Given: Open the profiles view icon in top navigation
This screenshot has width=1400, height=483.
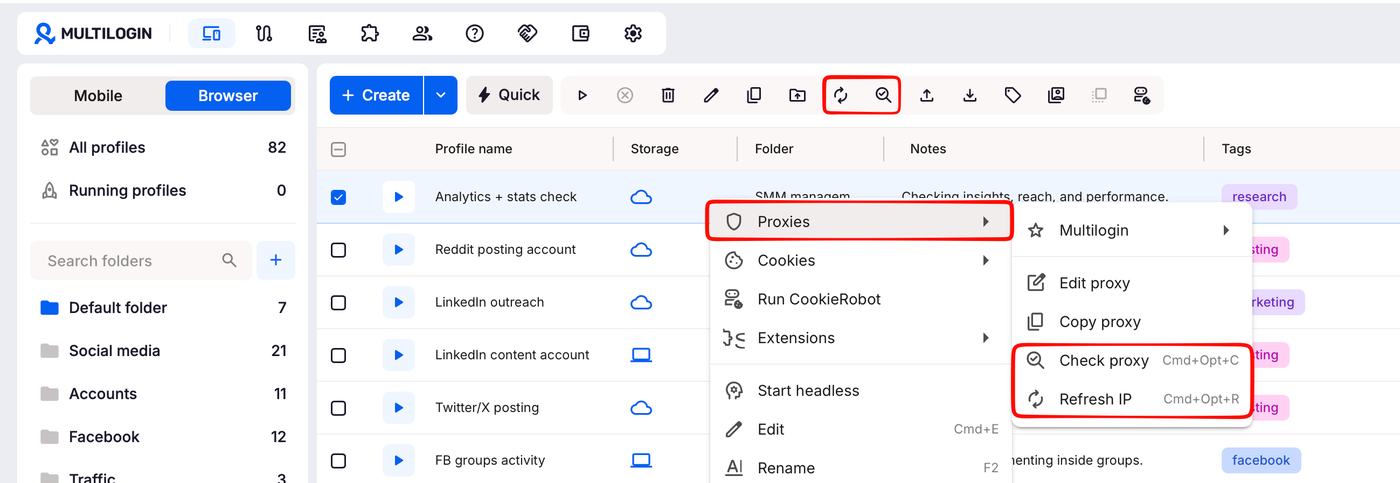Looking at the screenshot, I should [x=211, y=33].
